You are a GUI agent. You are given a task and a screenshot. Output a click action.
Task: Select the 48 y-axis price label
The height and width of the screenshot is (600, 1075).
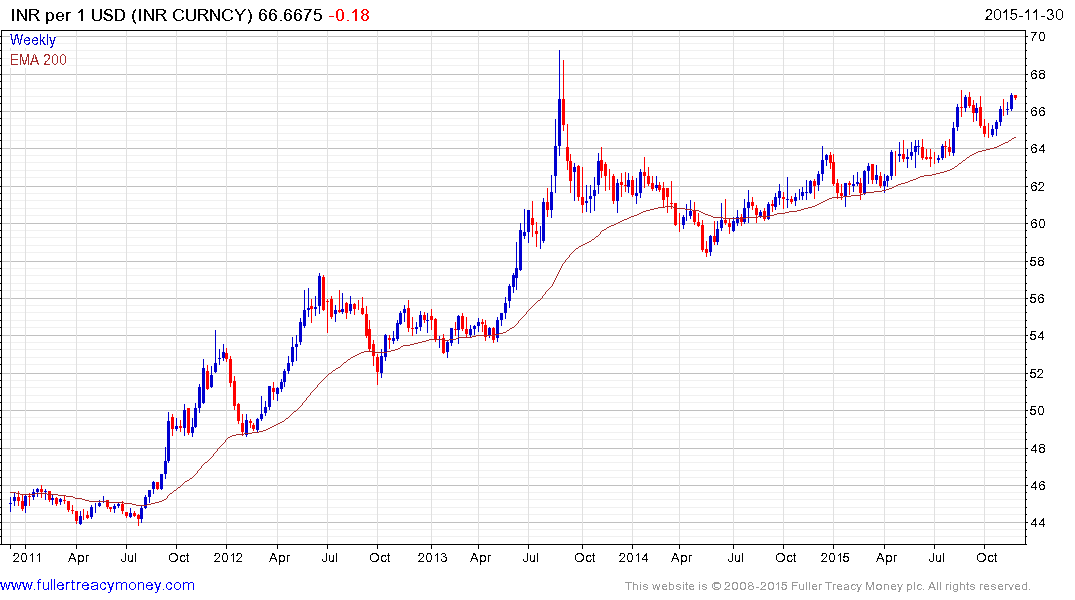(x=1038, y=448)
